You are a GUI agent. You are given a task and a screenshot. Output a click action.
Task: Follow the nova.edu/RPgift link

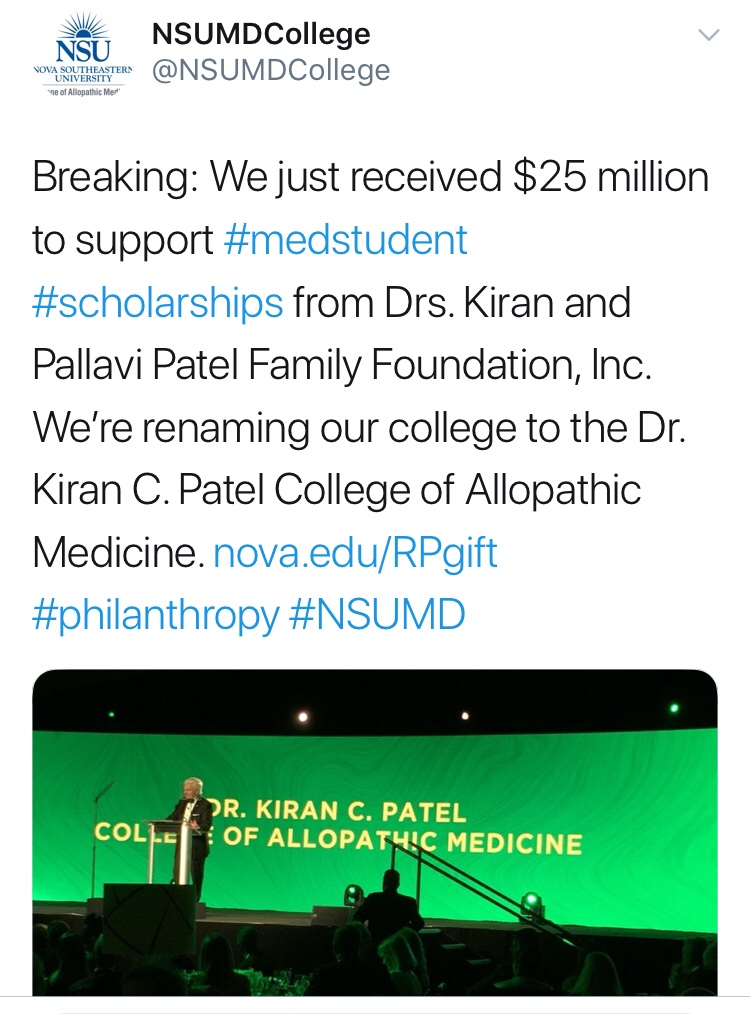tap(355, 552)
